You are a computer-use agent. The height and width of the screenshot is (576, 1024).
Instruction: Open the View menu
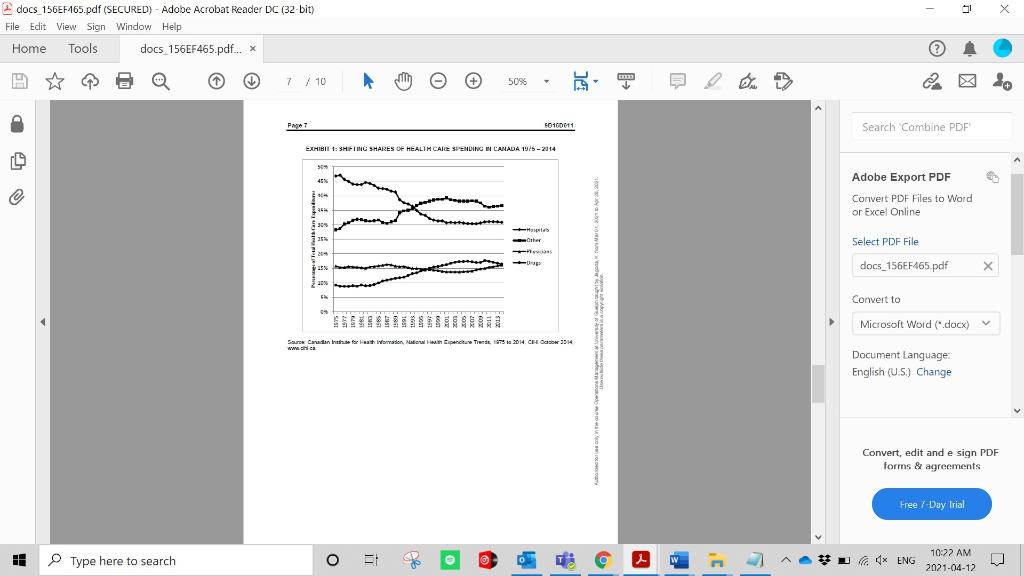[66, 27]
